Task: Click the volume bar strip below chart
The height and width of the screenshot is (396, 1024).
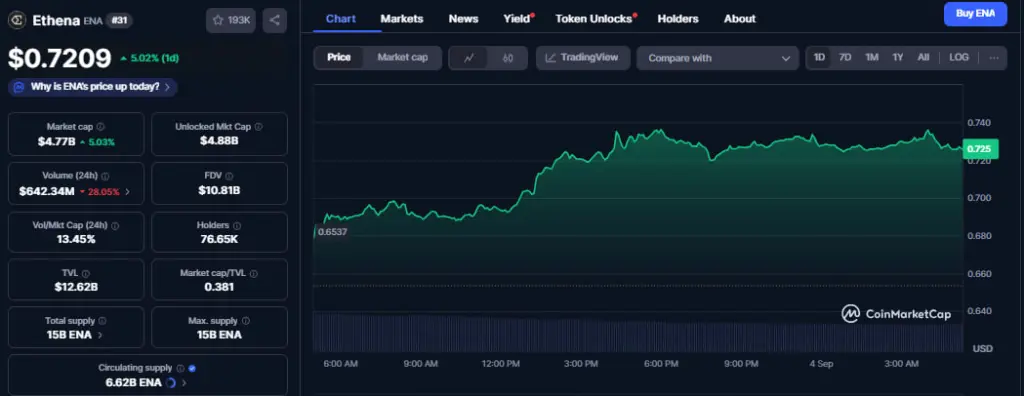Action: coord(637,333)
